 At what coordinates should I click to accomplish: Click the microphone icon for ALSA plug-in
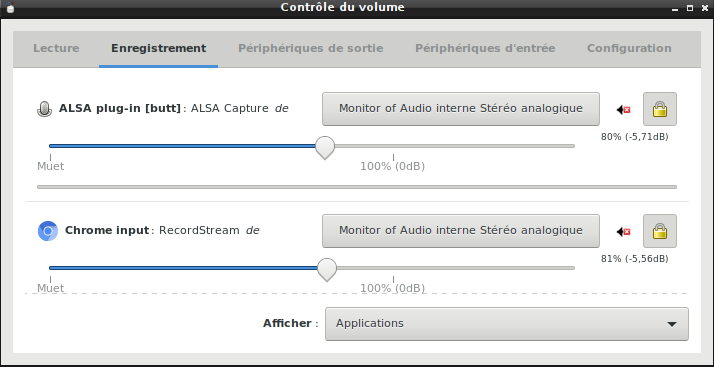click(44, 109)
